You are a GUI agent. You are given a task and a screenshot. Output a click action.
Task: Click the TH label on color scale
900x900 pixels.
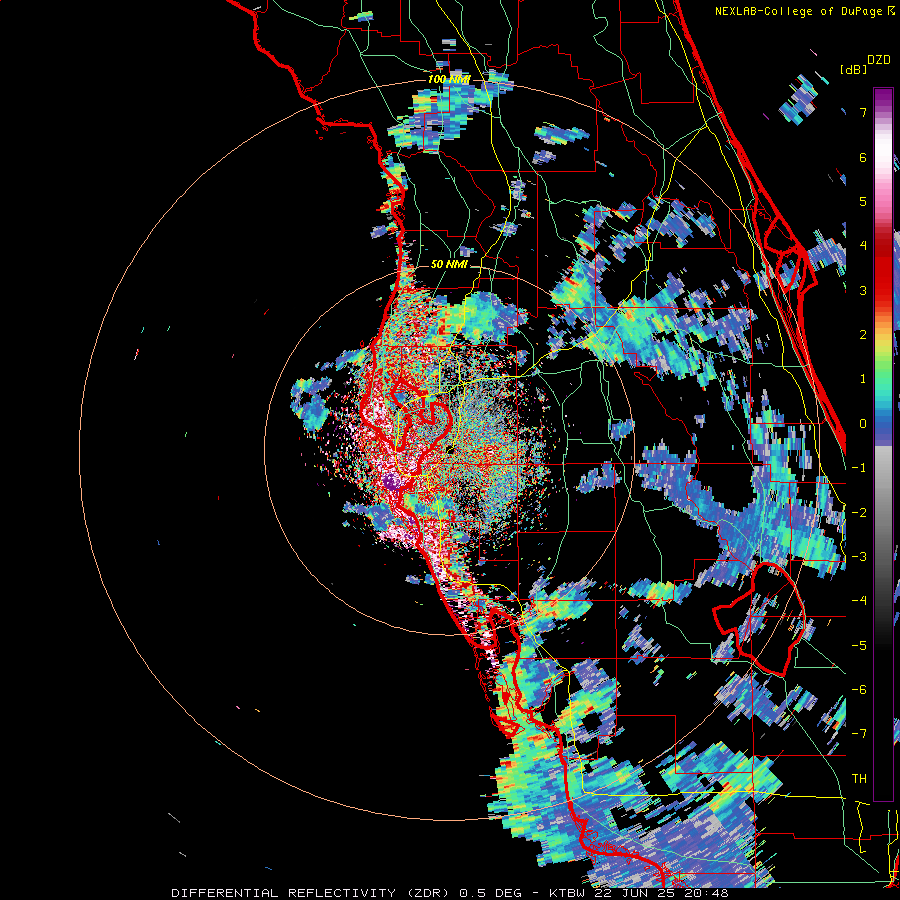coord(859,779)
